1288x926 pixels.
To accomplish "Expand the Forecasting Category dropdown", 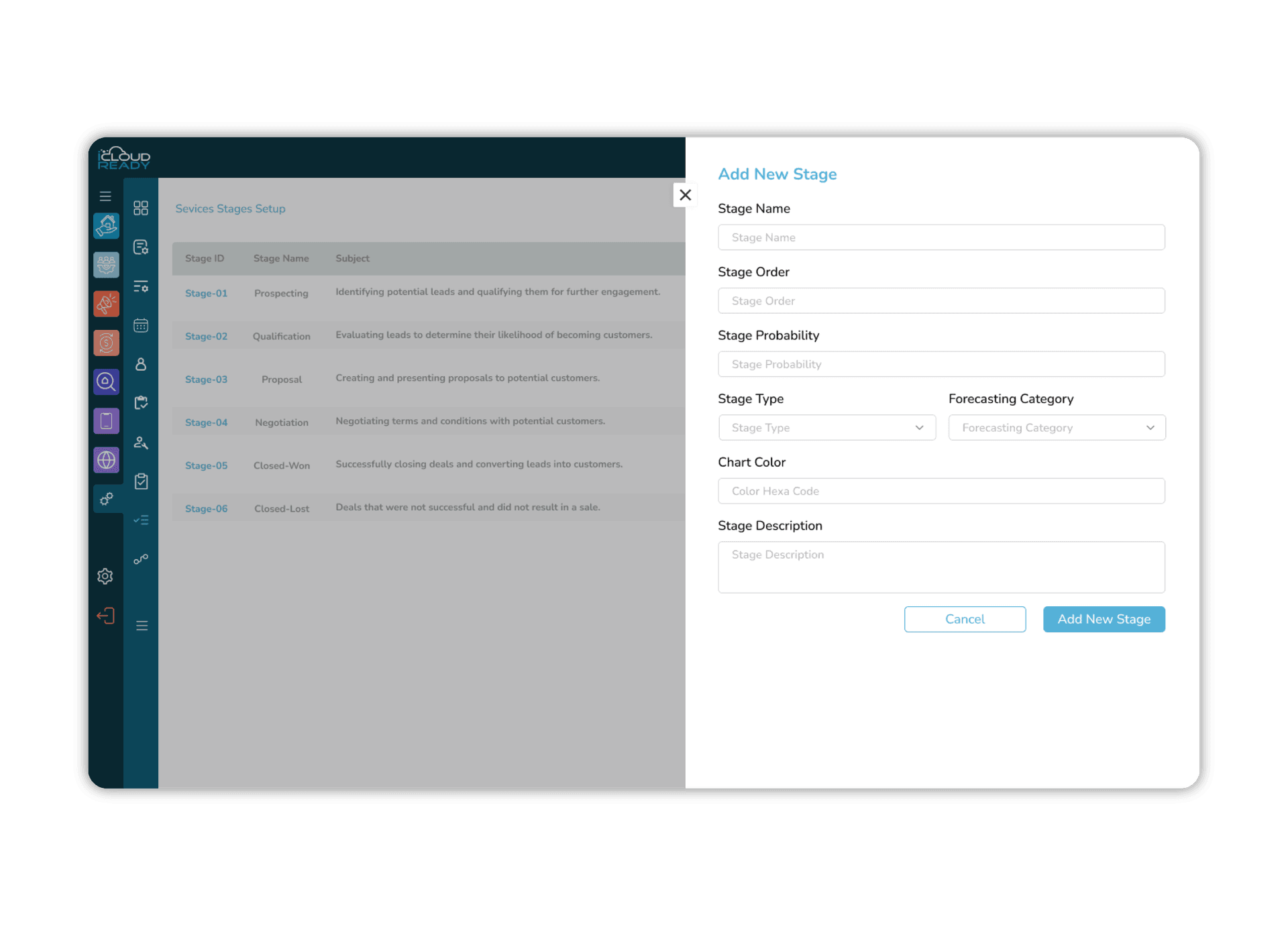I will tap(1056, 427).
